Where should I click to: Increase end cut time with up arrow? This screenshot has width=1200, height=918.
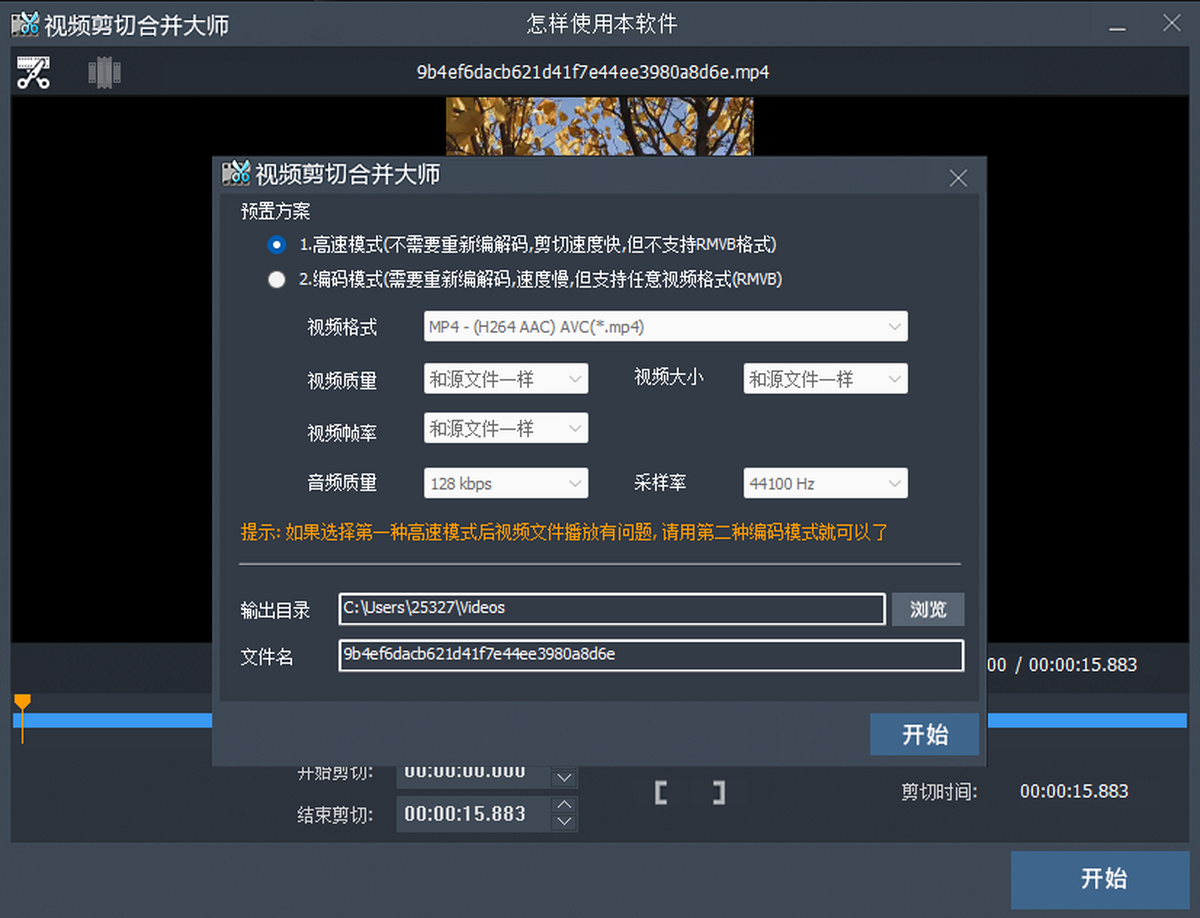(565, 805)
